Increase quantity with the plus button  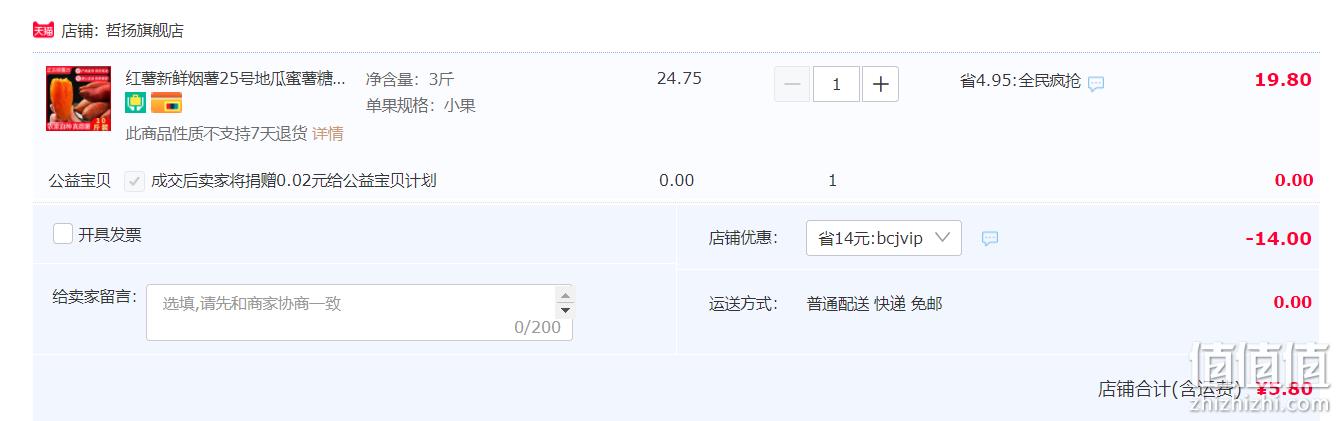click(x=880, y=84)
